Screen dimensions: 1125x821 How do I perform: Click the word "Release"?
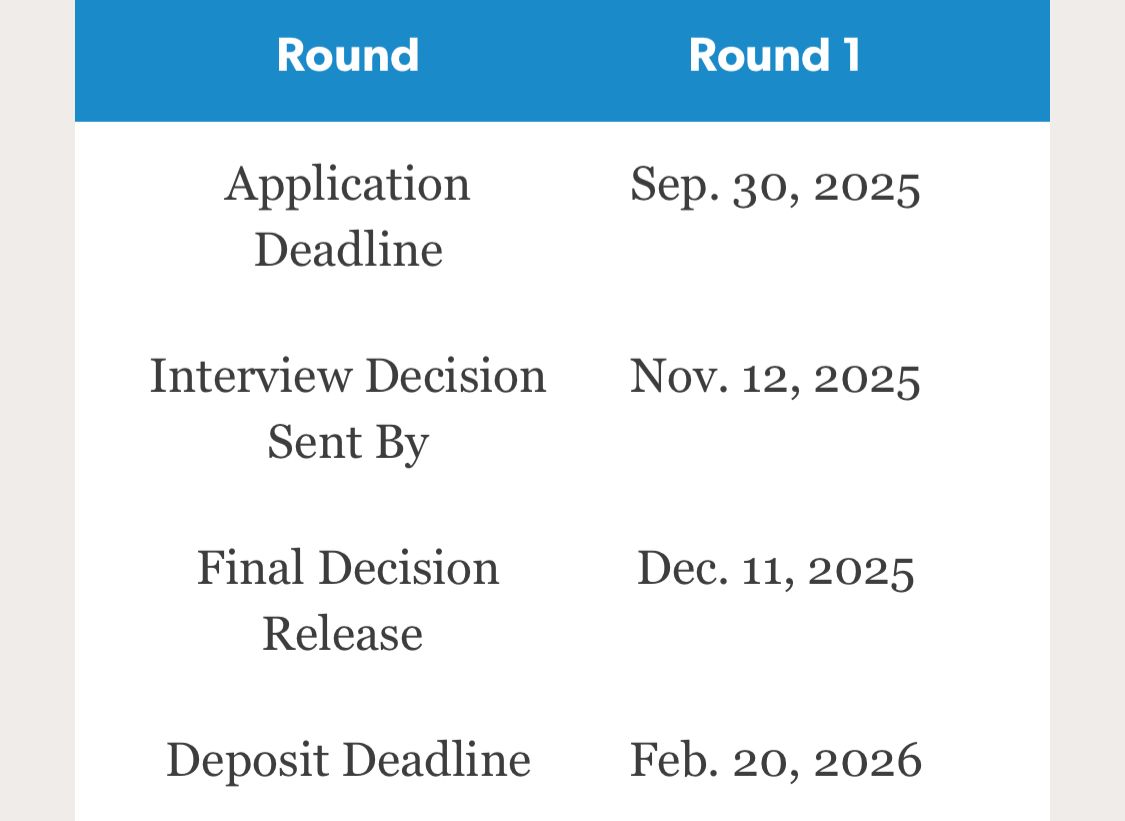[342, 634]
